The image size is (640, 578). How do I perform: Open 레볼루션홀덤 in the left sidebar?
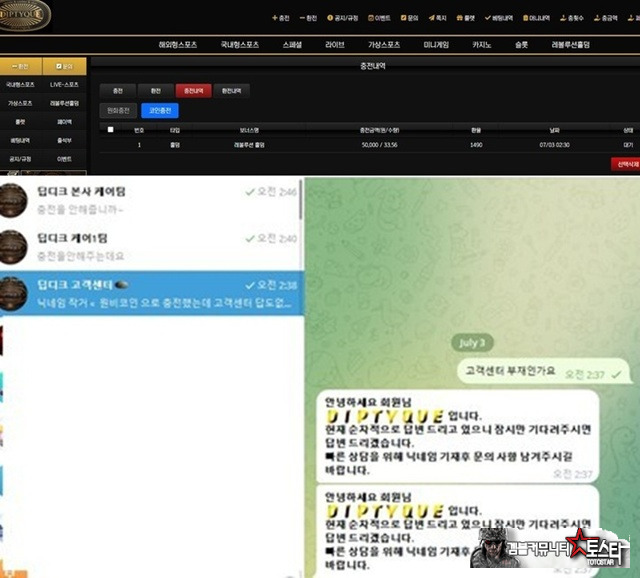tap(64, 103)
